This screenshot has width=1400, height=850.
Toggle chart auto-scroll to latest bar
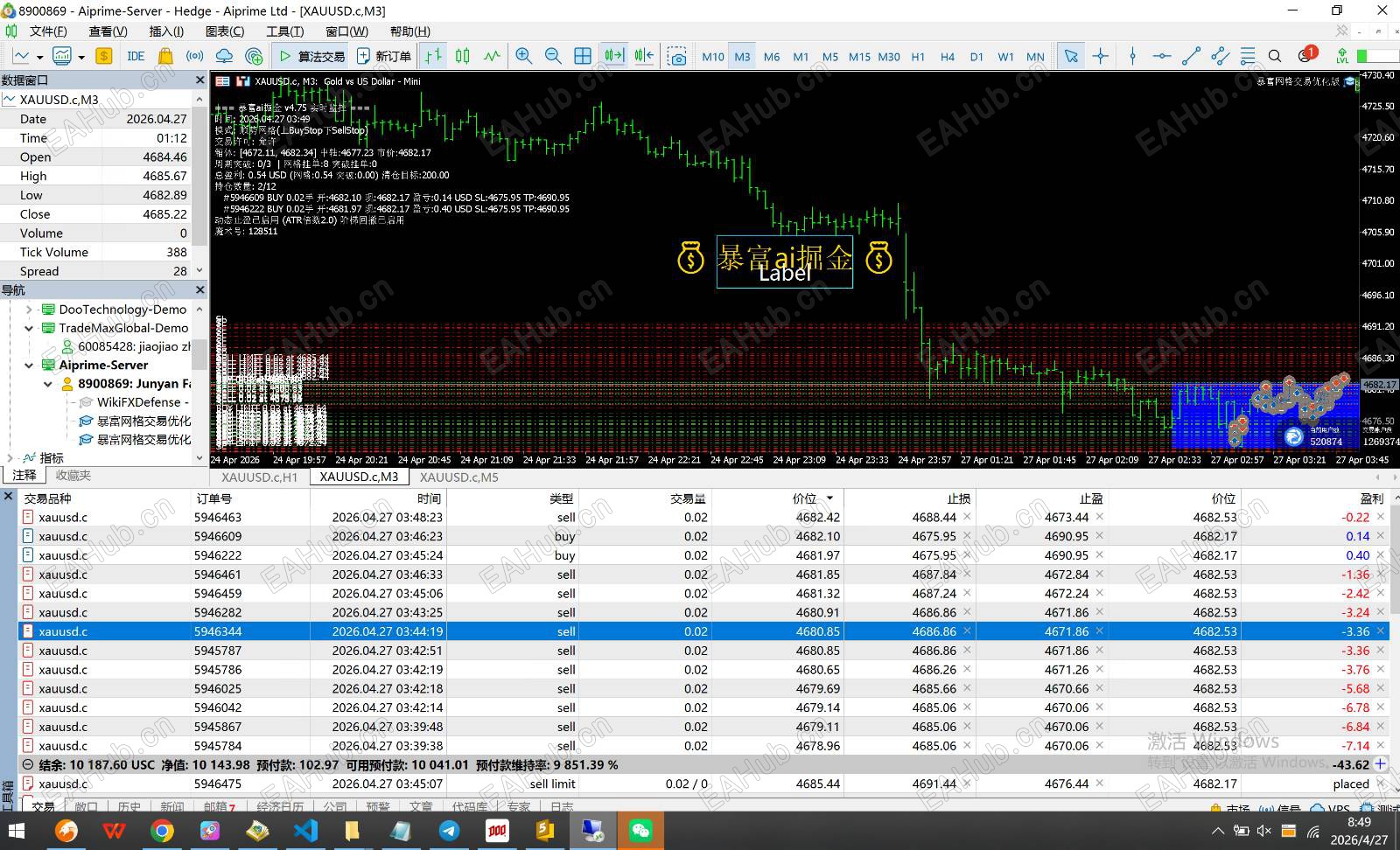tap(614, 56)
